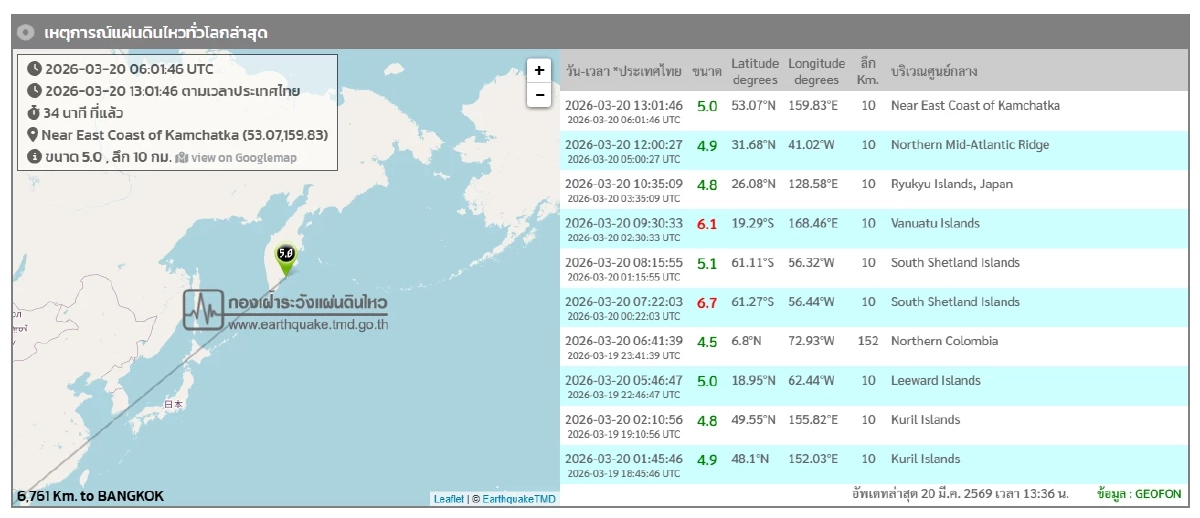The width and height of the screenshot is (1200, 518).
Task: Open the Leaflet attribution link
Action: tap(448, 498)
